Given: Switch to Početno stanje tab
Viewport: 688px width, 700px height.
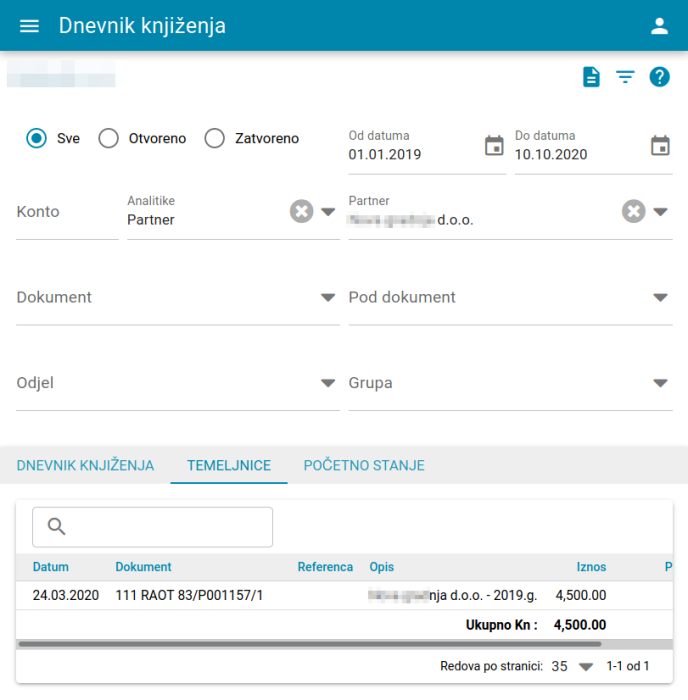Looking at the screenshot, I should [x=364, y=466].
